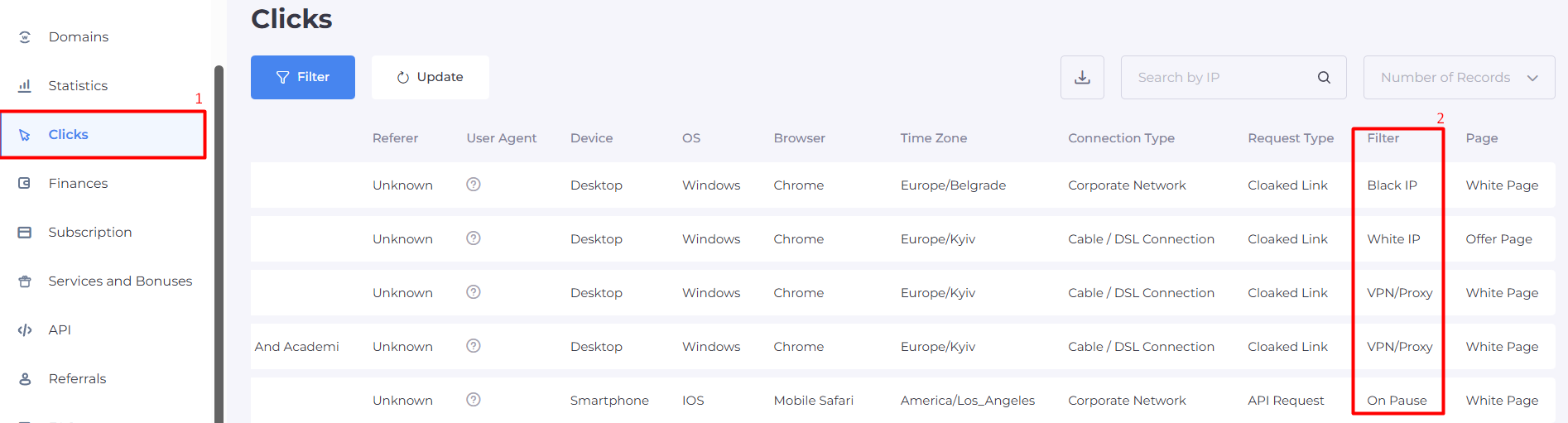This screenshot has width=1568, height=423.
Task: Click the Statistics bar chart icon
Action: tap(25, 86)
